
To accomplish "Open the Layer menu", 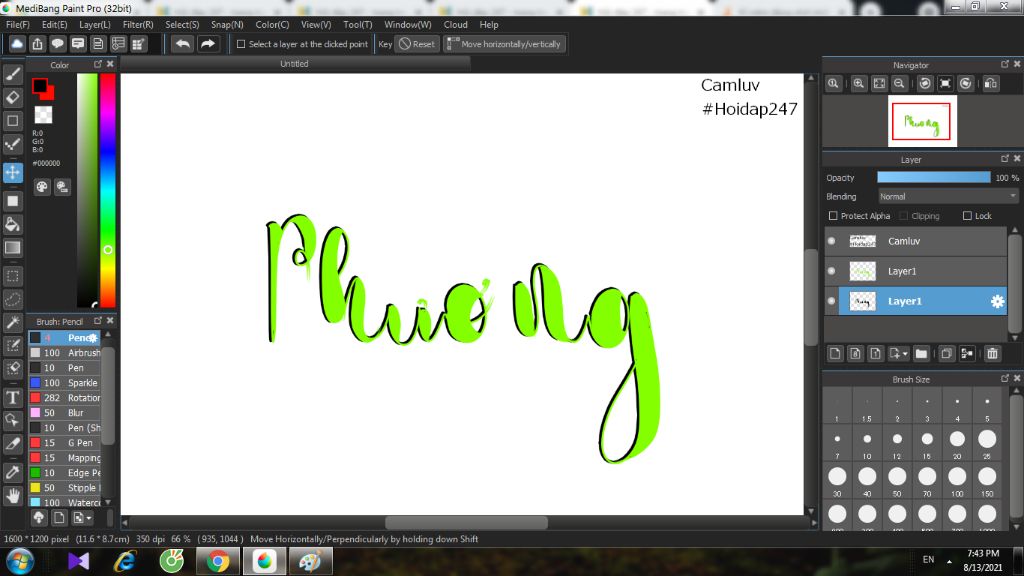I will click(x=95, y=25).
